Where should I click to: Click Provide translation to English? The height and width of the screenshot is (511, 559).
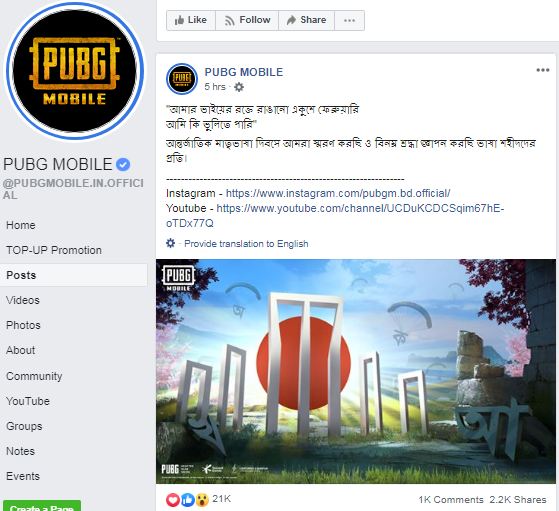click(x=246, y=244)
